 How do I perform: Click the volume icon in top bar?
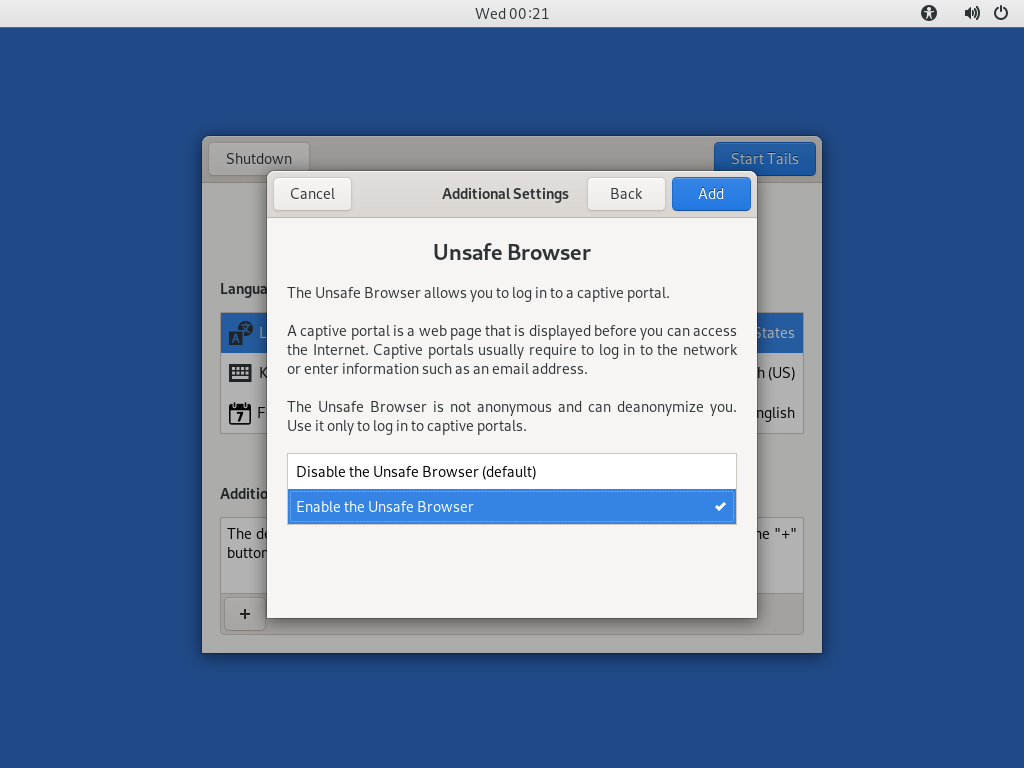click(x=971, y=13)
